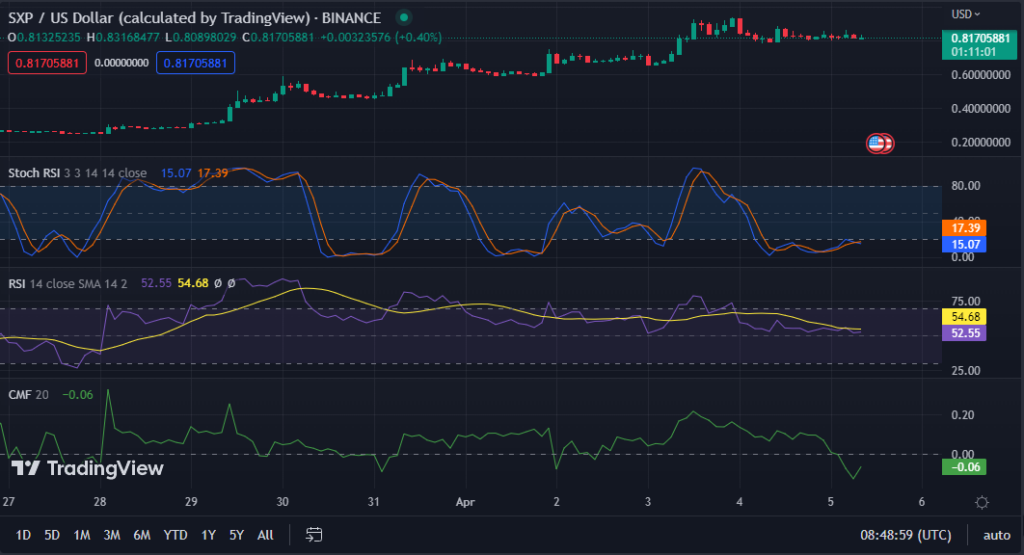Open the go-to-date calendar icon
Screen dimensions: 1024x555
(x=313, y=535)
